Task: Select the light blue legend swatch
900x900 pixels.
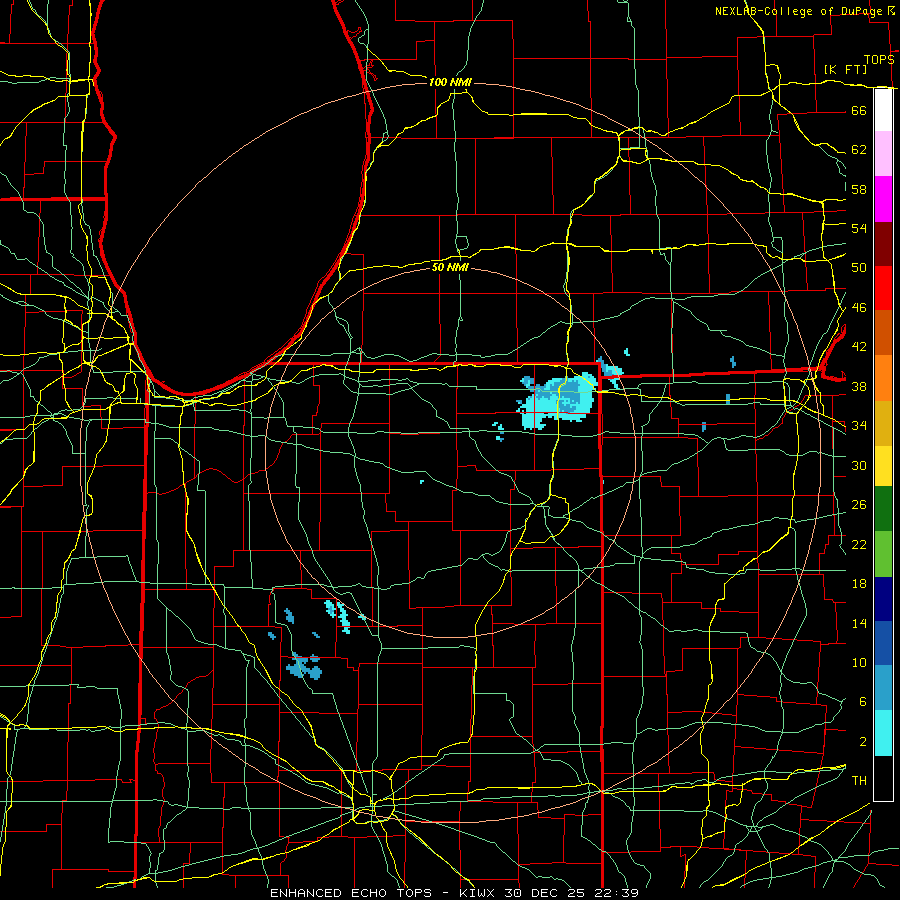Action: pyautogui.click(x=883, y=688)
